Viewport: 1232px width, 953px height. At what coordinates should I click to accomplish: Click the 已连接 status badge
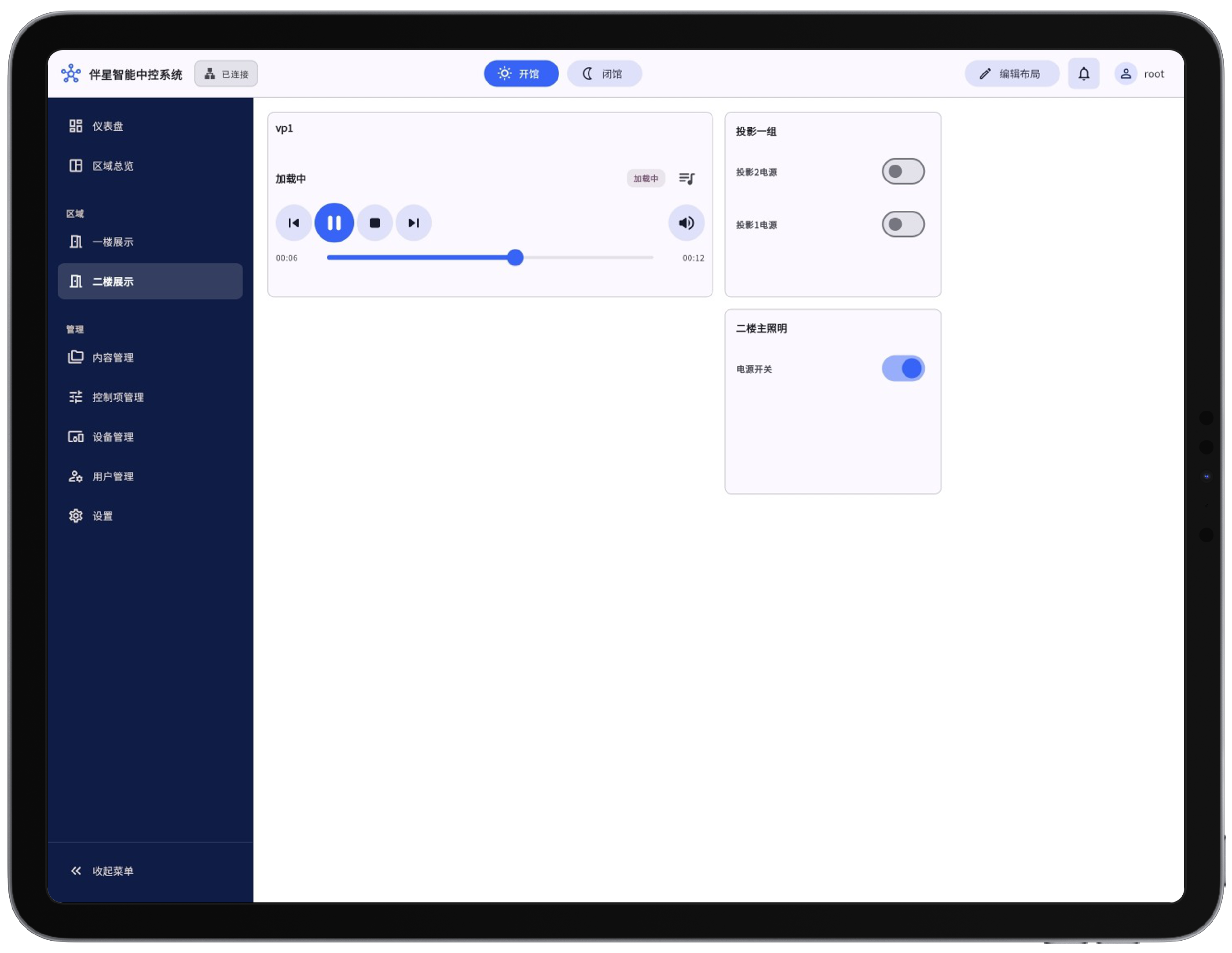(x=226, y=73)
